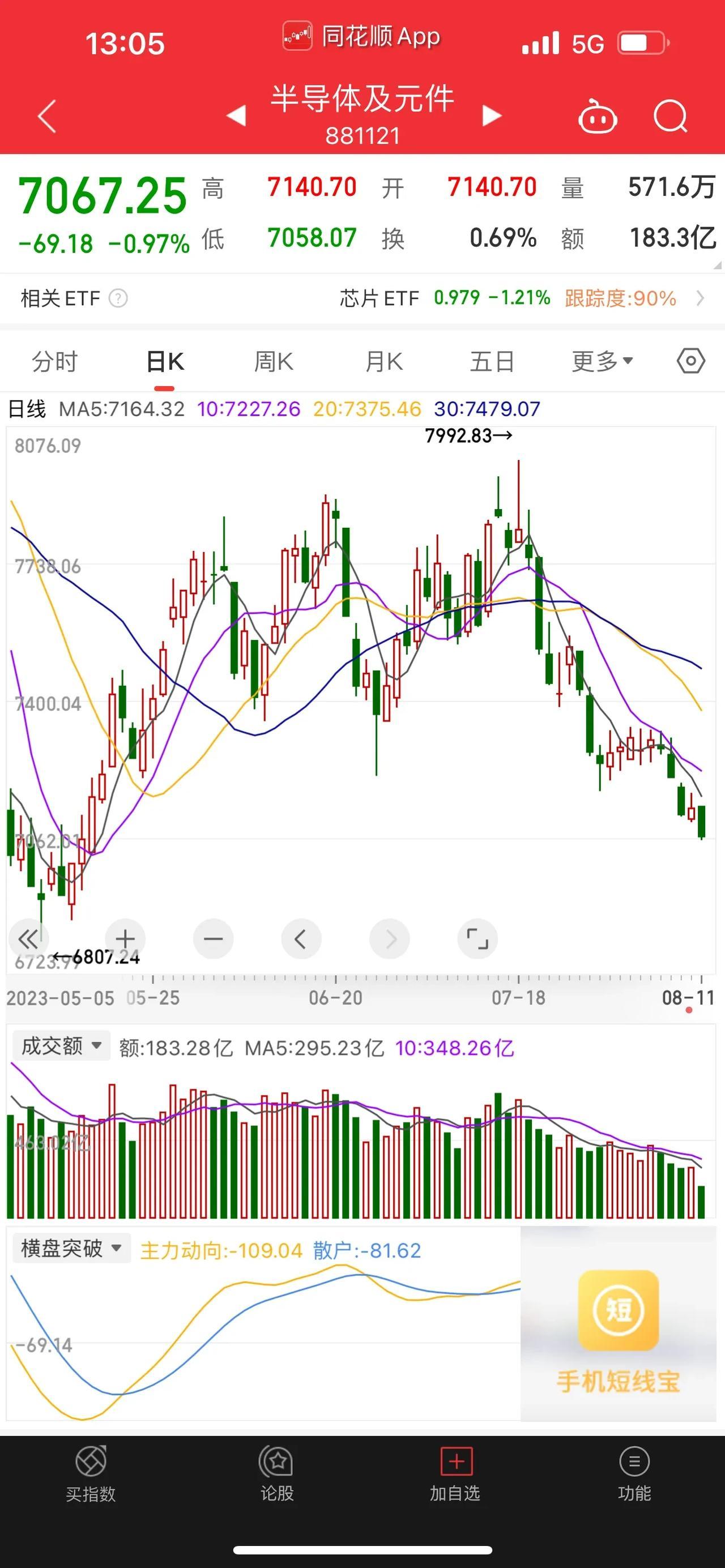Tap the high value 7140.70 beside 高
The height and width of the screenshot is (1568, 725).
pos(312,187)
